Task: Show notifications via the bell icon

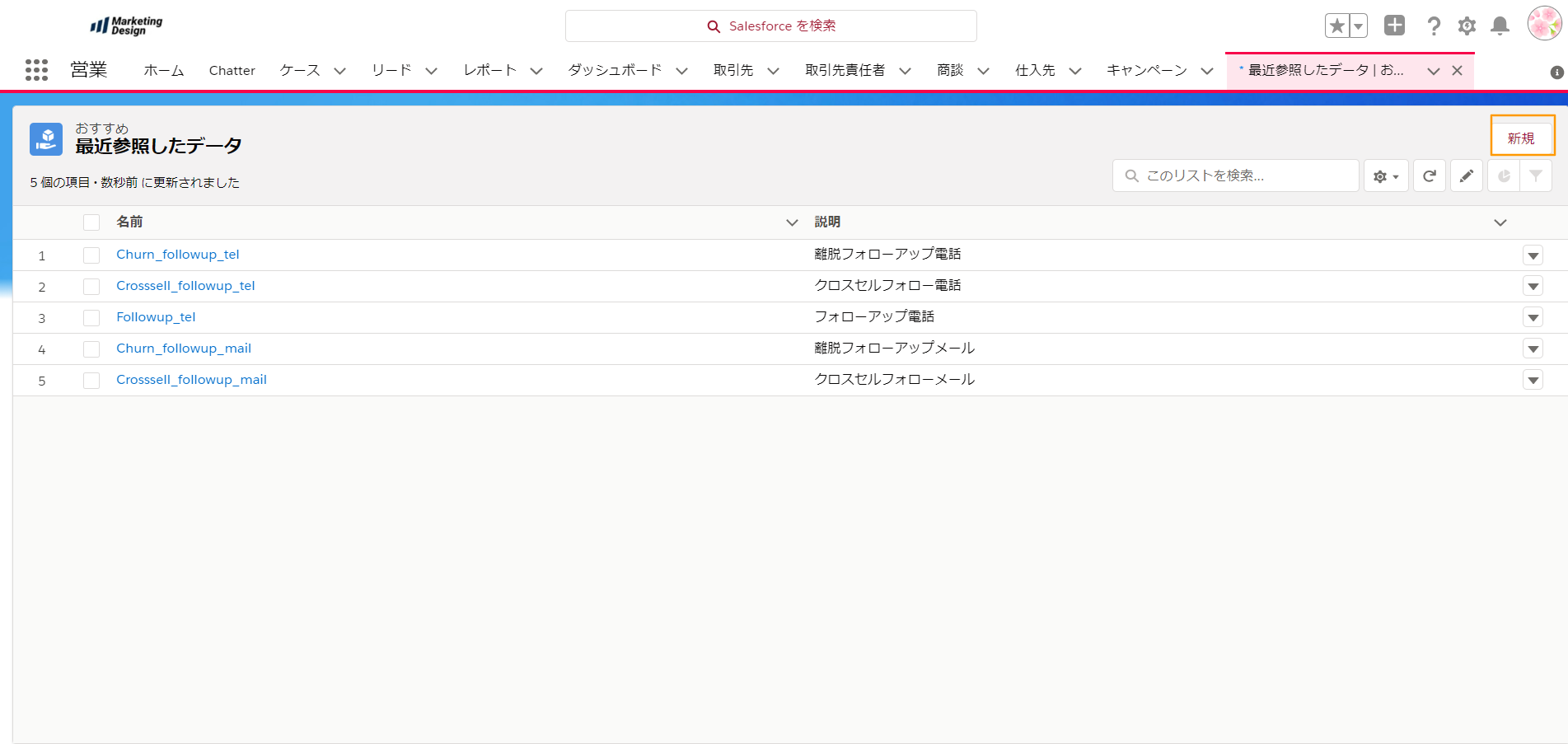Action: [x=1500, y=26]
